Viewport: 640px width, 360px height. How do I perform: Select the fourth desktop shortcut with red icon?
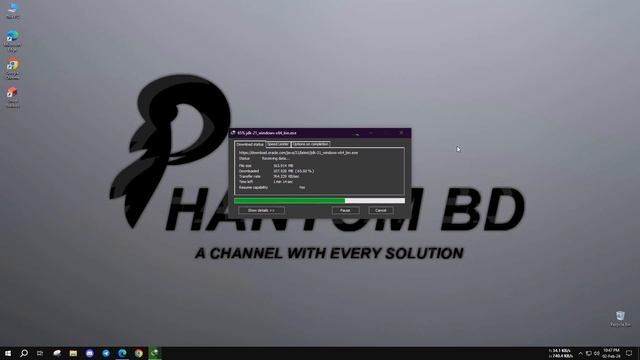[13, 97]
